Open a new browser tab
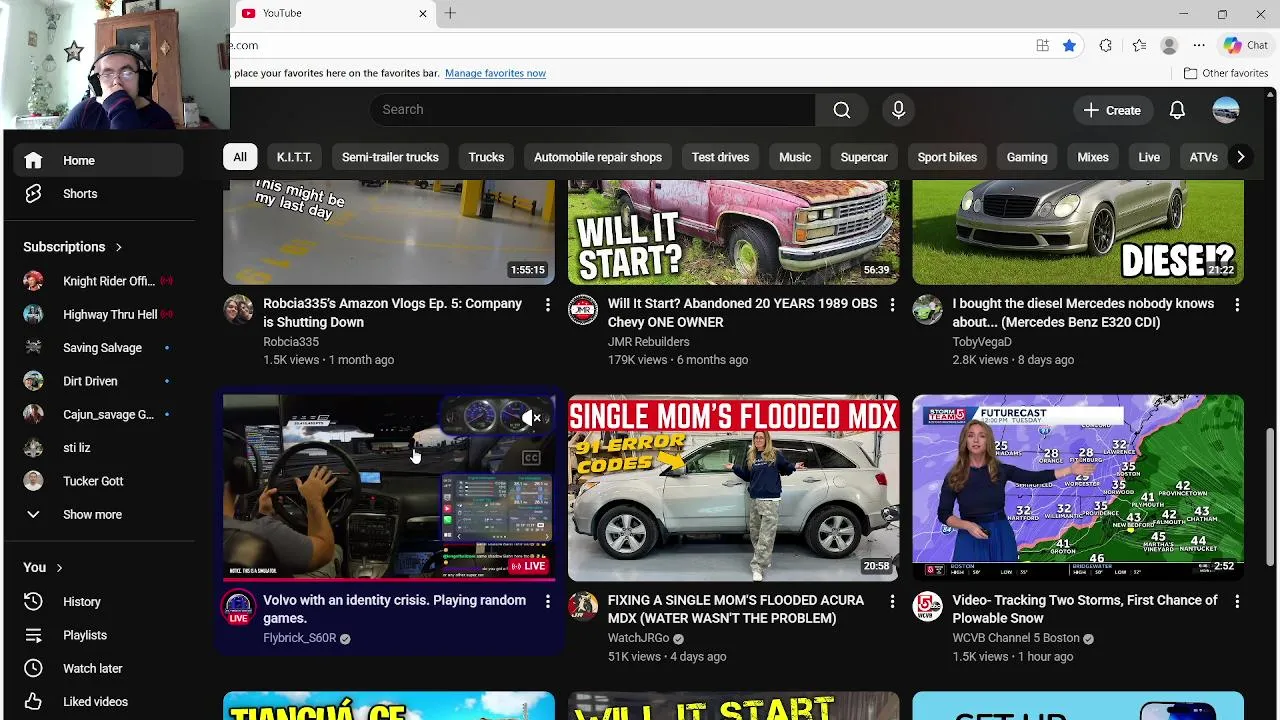Viewport: 1280px width, 720px height. point(450,13)
